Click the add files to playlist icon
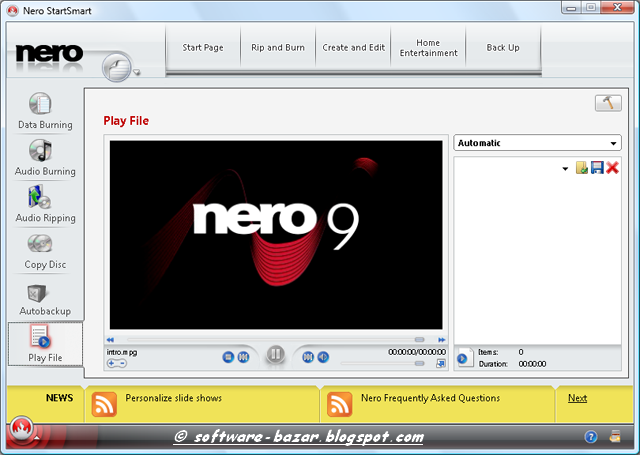Viewport: 640px width, 455px height. pos(582,167)
